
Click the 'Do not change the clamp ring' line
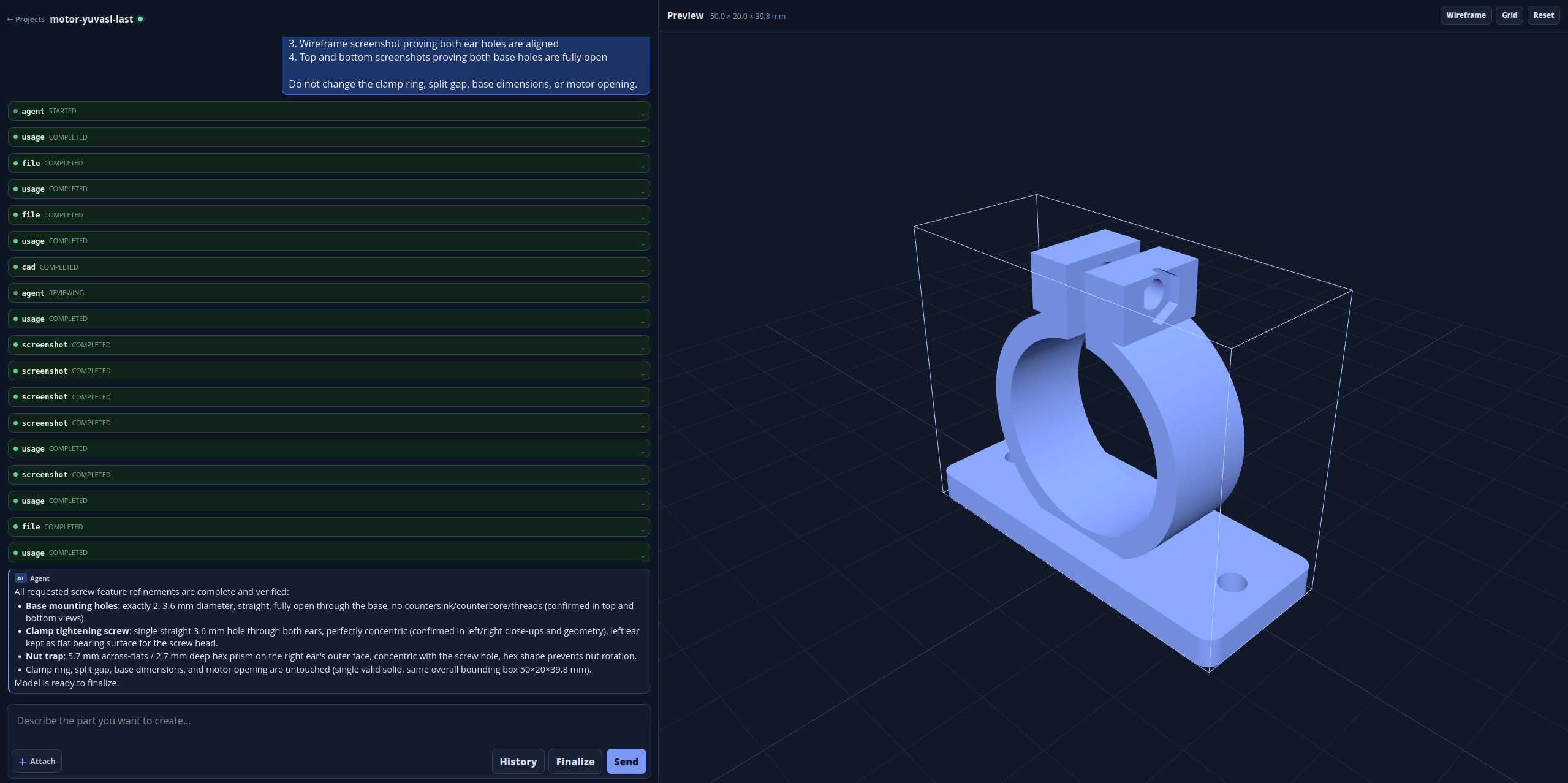[463, 84]
